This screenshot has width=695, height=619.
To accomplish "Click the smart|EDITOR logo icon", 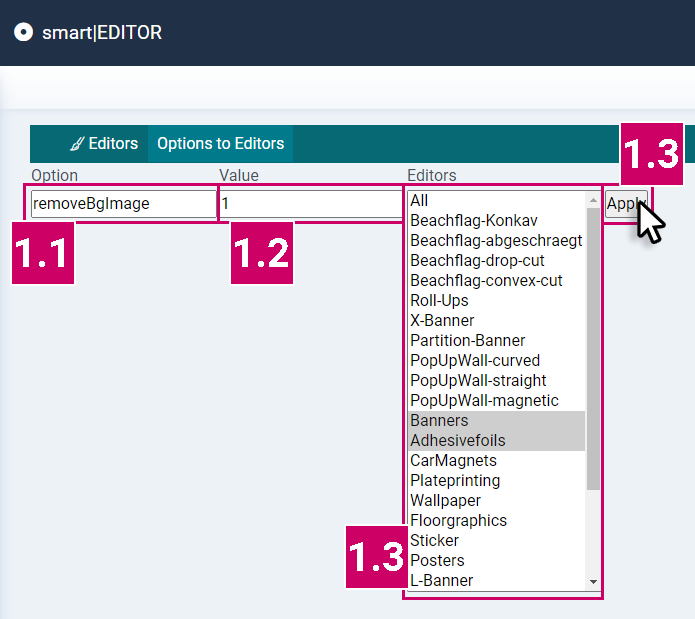I will click(x=23, y=32).
